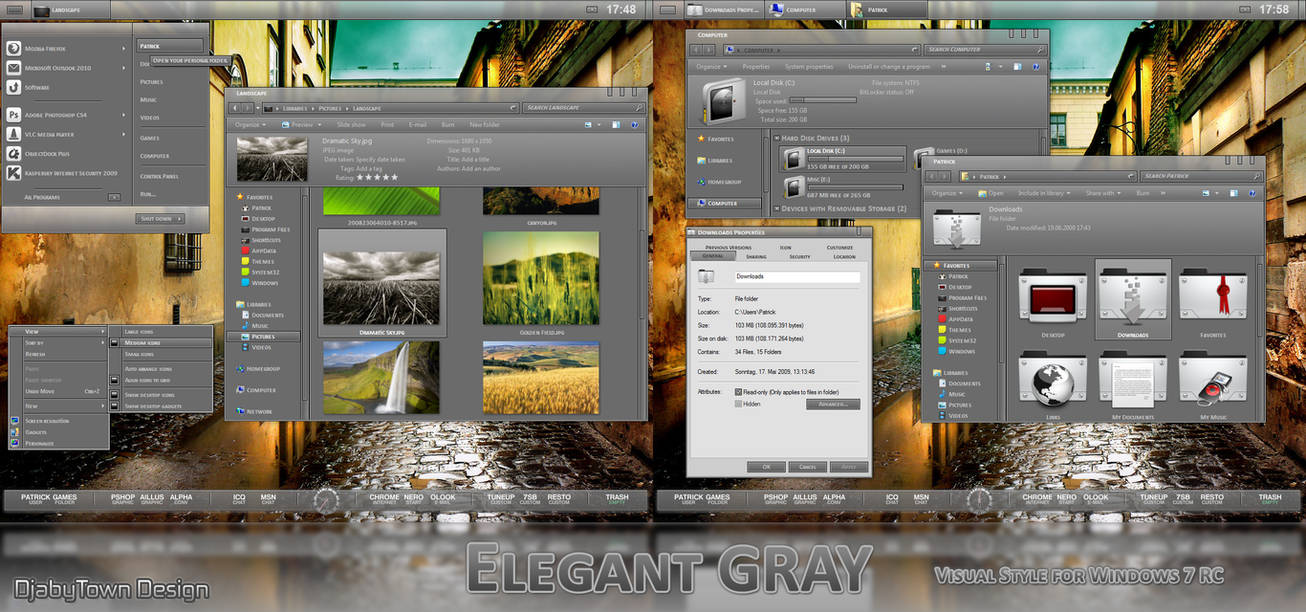Image resolution: width=1306 pixels, height=612 pixels.
Task: Select the My Documents folder icon
Action: click(x=1133, y=378)
